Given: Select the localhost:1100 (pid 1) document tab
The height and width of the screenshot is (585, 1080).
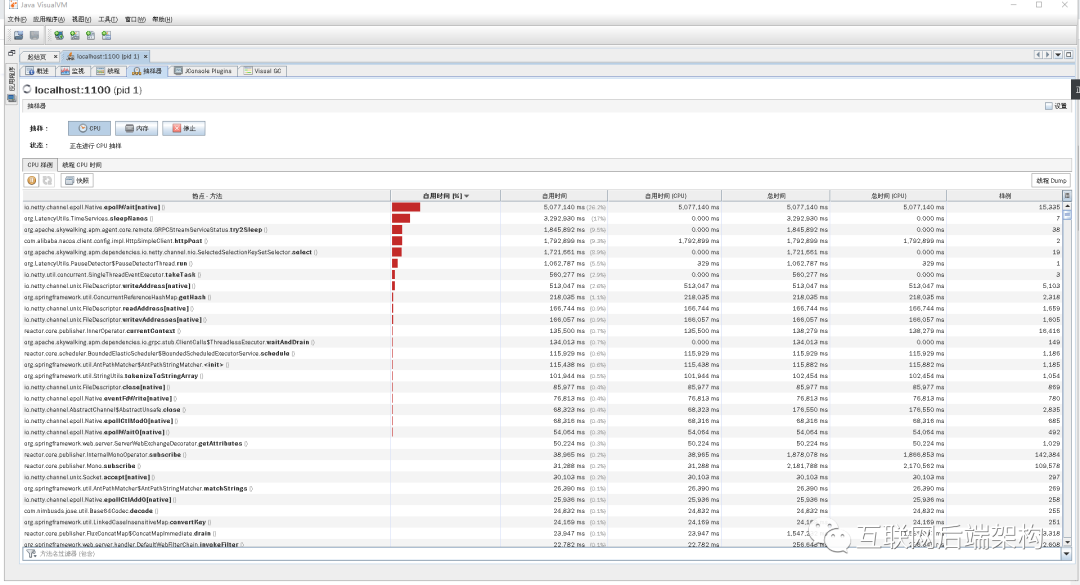Looking at the screenshot, I should pos(105,57).
